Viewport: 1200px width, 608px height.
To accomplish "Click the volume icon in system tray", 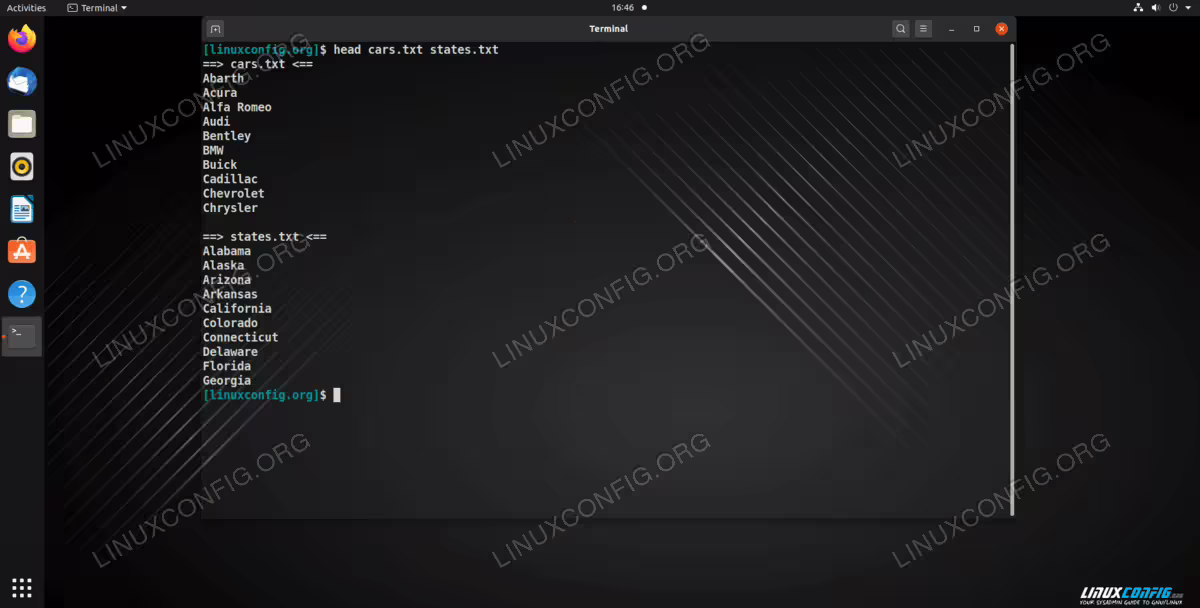I will pos(1156,7).
